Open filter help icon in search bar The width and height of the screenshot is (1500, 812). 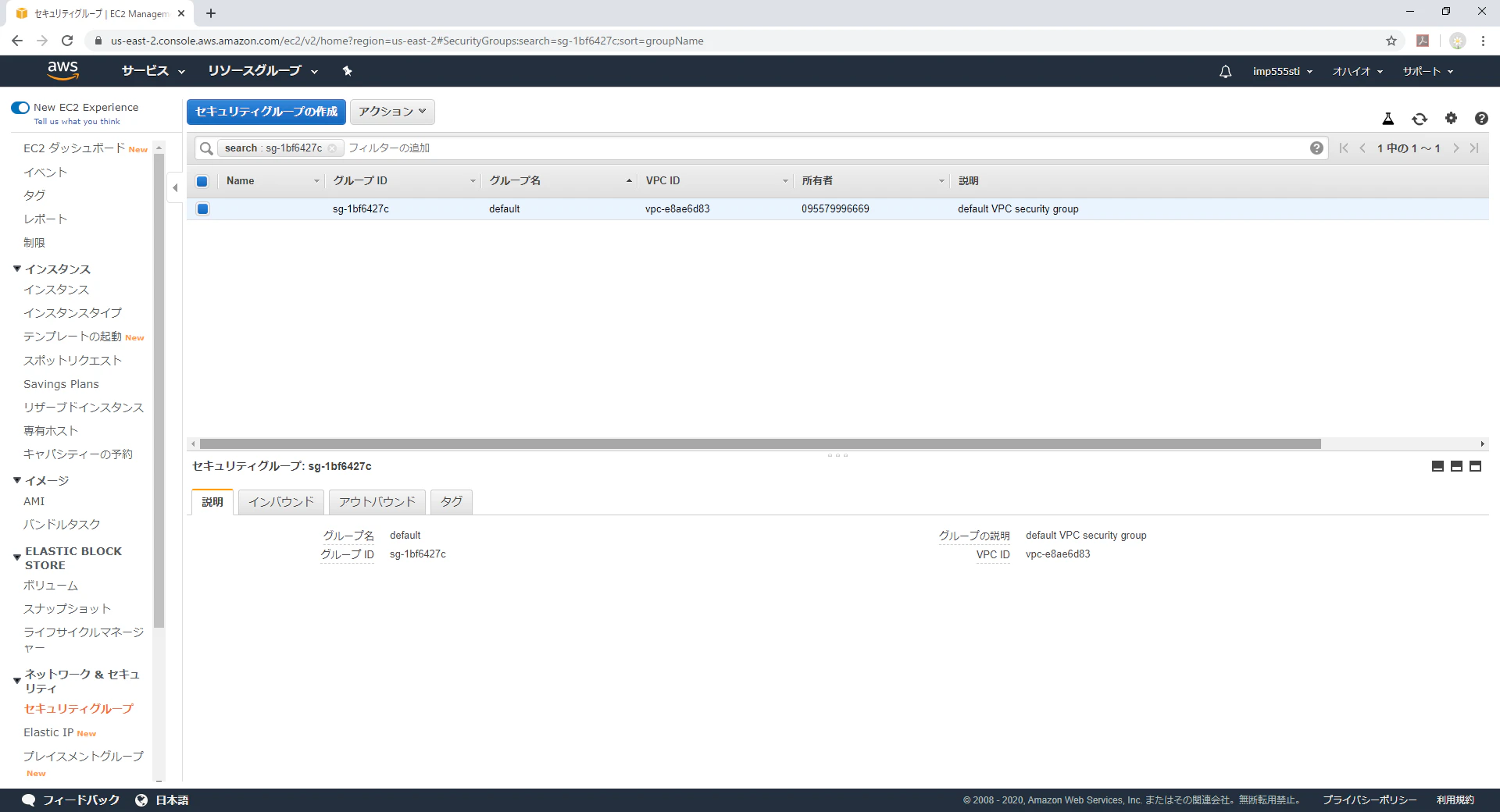[1316, 148]
